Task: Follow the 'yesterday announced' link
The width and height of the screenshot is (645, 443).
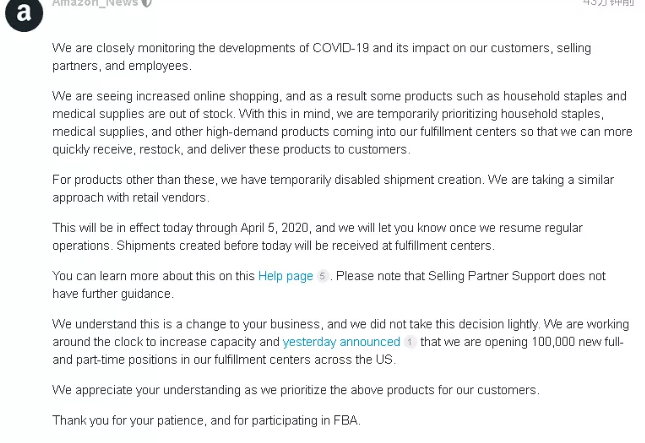Action: (x=341, y=342)
